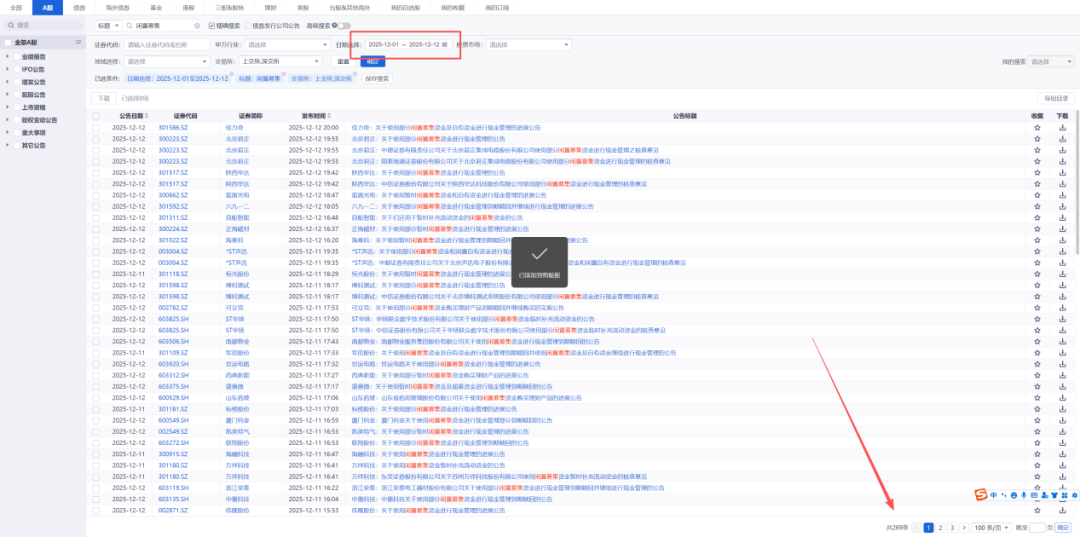Favorite the 可立克 announcement row
The height and width of the screenshot is (537, 1080).
[x=1037, y=307]
